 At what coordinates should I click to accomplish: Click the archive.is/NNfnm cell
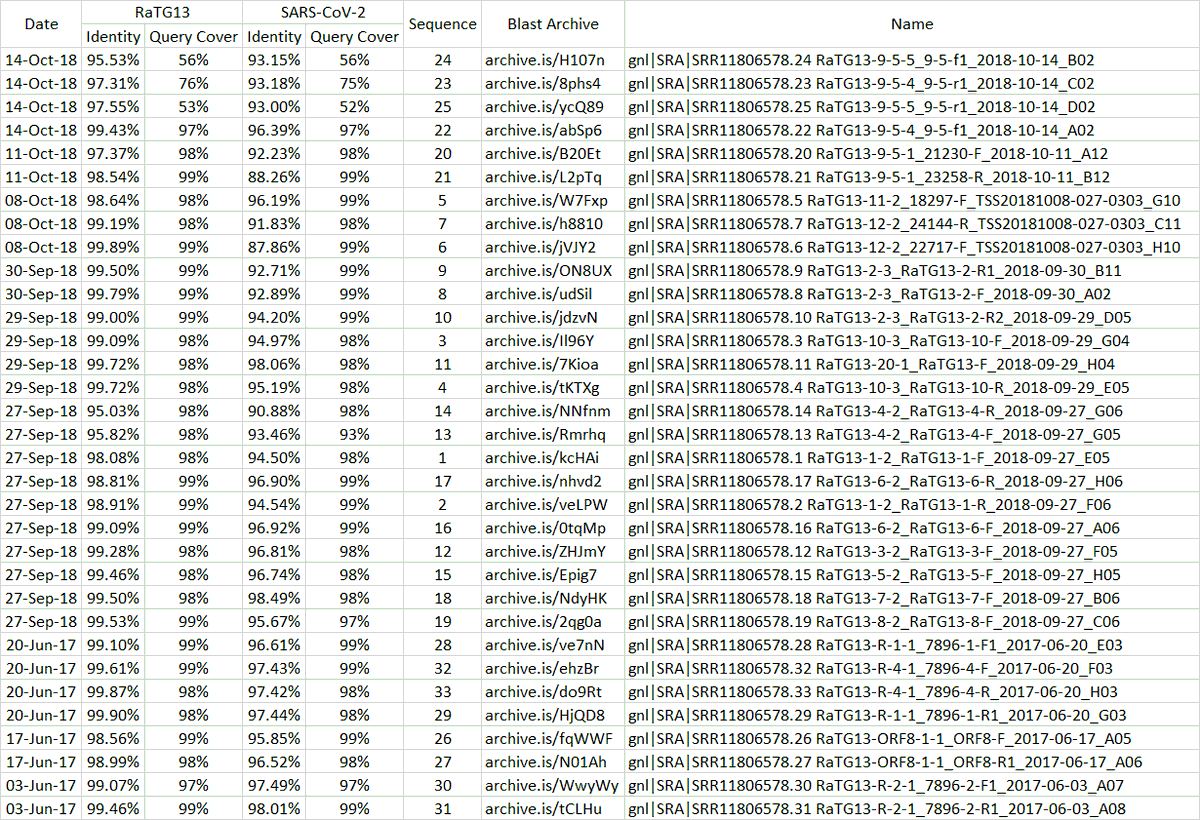(553, 411)
